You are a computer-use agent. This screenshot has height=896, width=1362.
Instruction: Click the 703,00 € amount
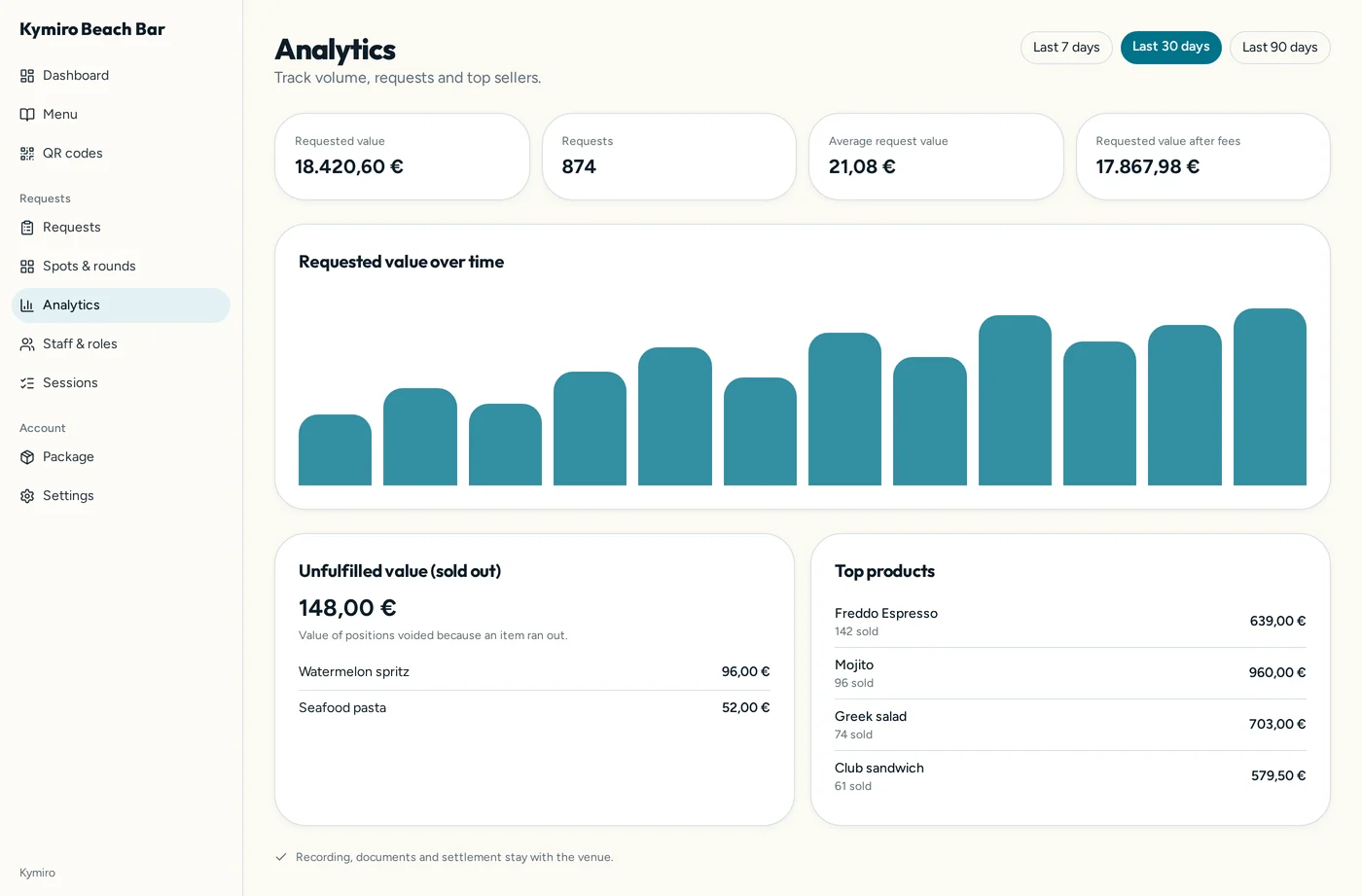[1277, 725]
